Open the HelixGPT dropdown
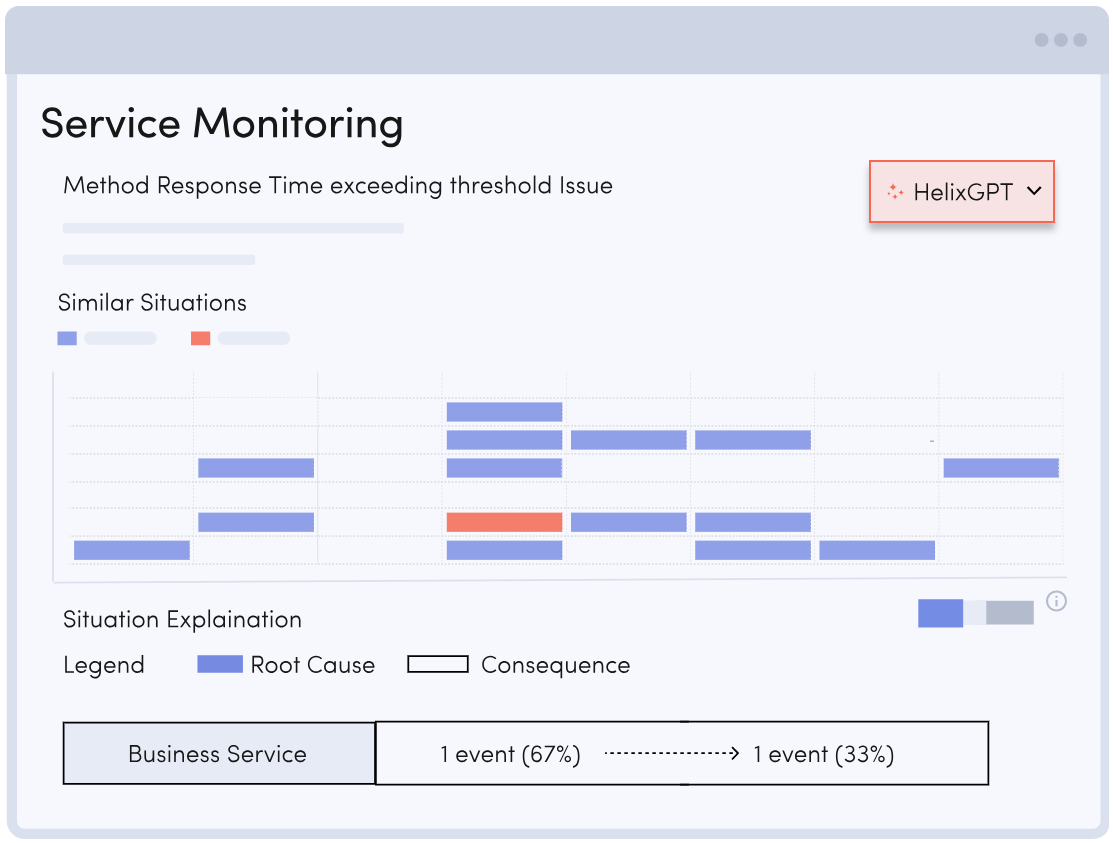Image resolution: width=1113 pixels, height=843 pixels. click(962, 192)
